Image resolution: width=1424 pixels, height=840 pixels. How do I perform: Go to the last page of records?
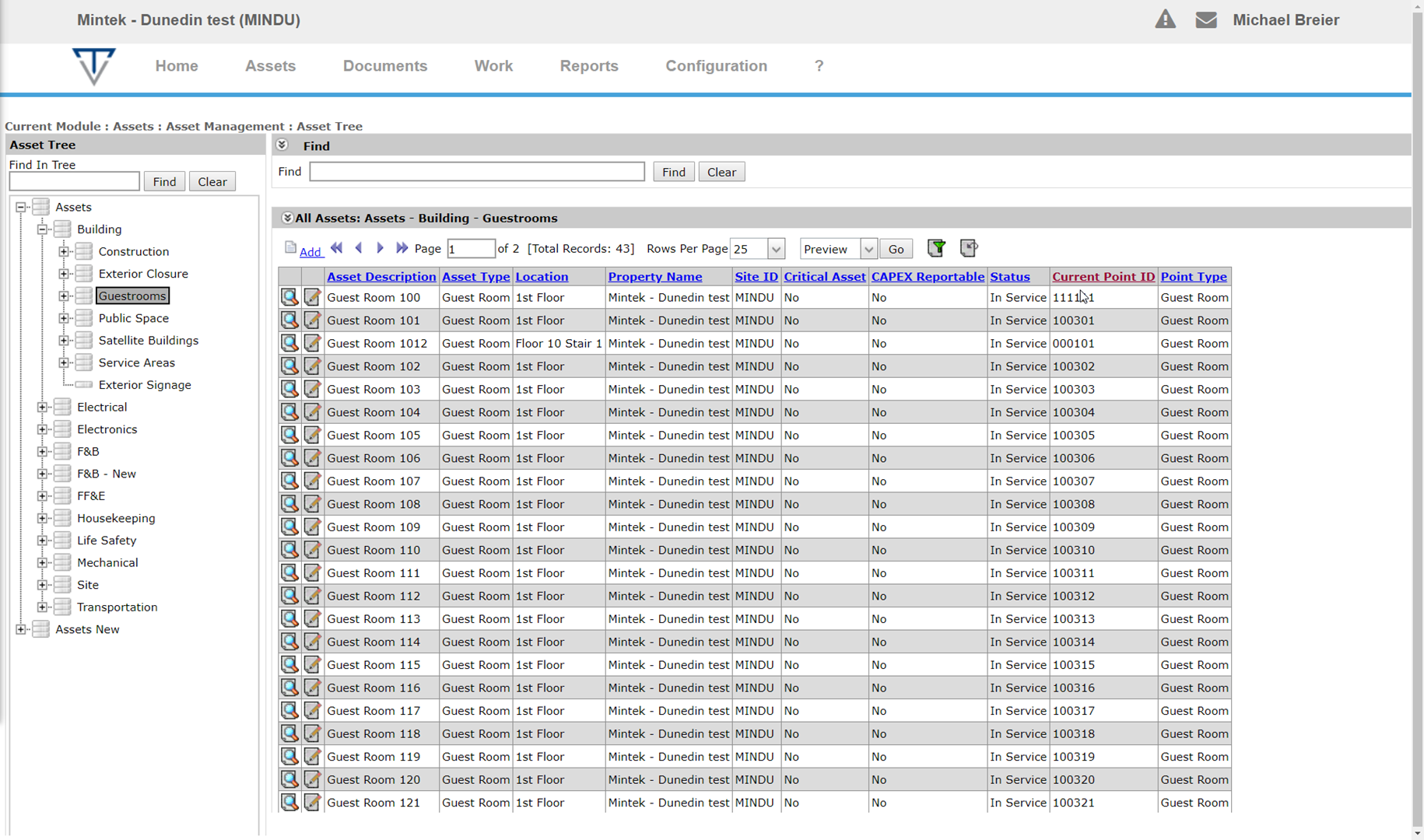click(x=402, y=248)
